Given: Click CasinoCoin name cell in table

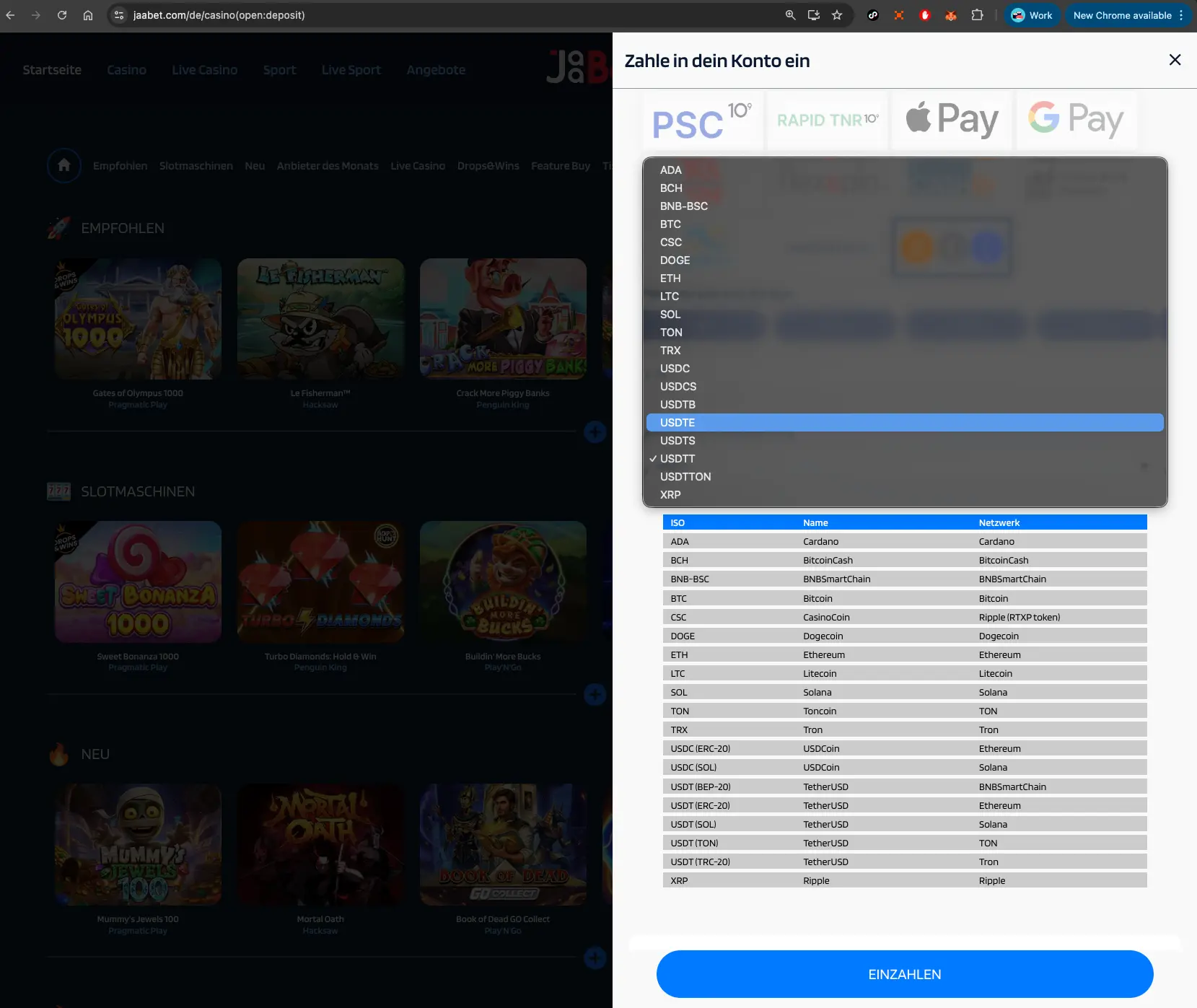Looking at the screenshot, I should pos(827,618).
